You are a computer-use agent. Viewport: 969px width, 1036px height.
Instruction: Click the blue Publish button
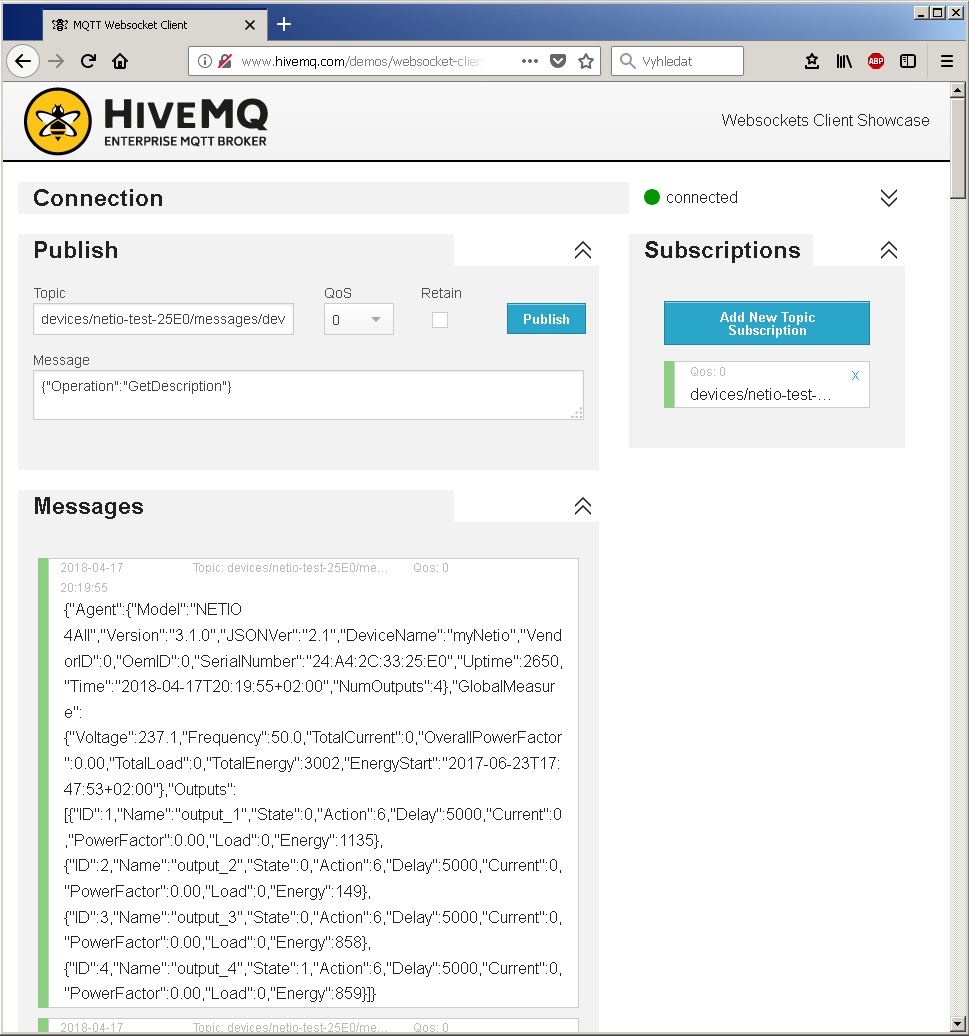[546, 319]
